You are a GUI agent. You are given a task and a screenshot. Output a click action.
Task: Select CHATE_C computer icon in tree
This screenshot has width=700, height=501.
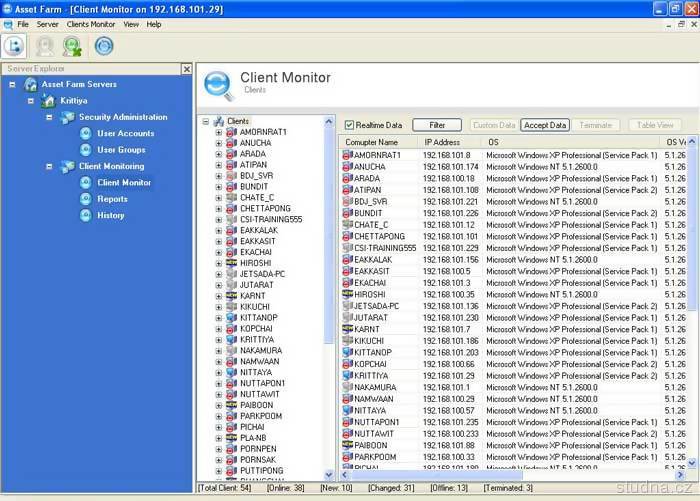coord(231,198)
